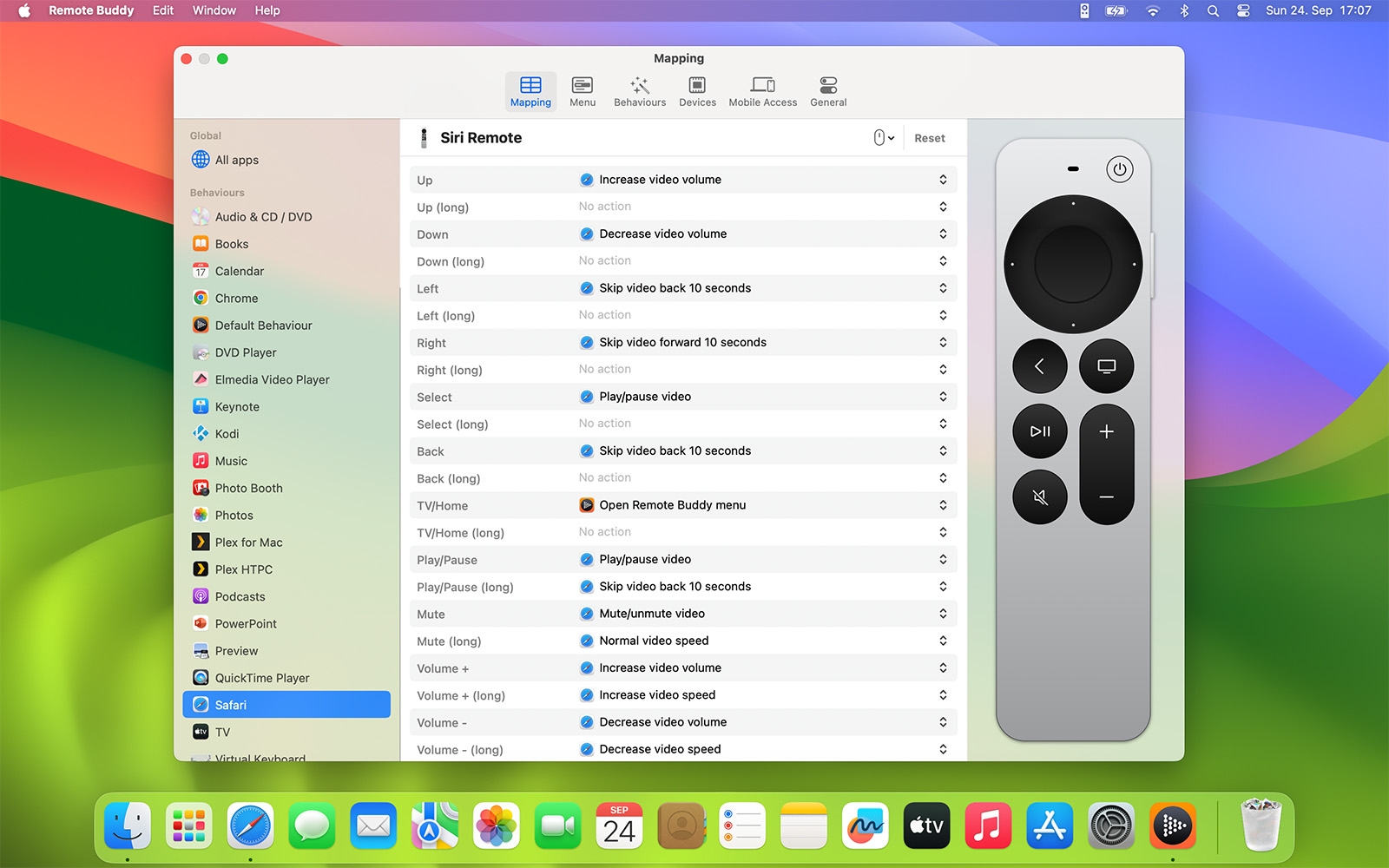
Task: Click the TV/Home button on remote image
Action: pos(1106,366)
